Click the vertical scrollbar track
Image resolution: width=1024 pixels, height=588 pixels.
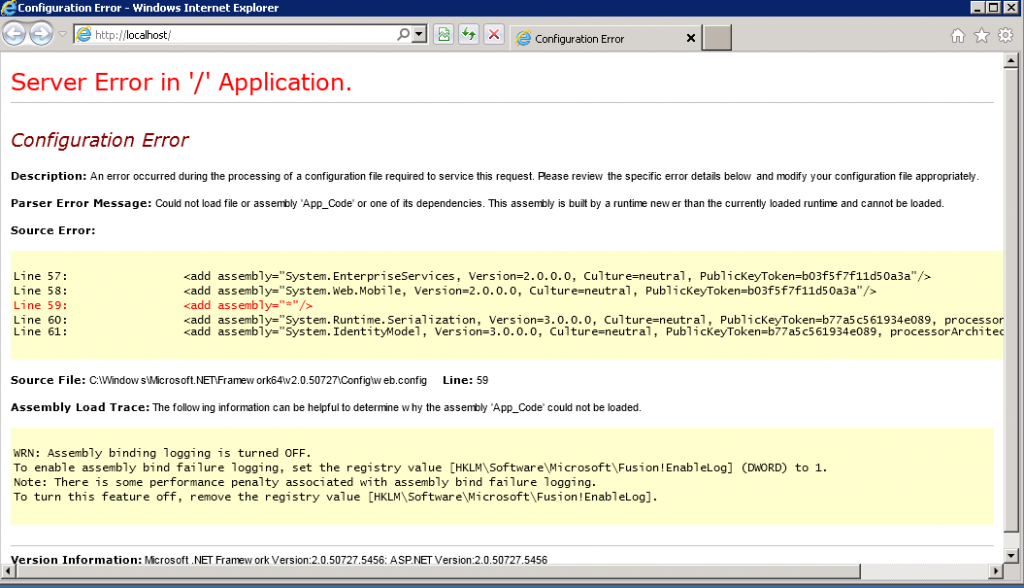coord(1014,300)
